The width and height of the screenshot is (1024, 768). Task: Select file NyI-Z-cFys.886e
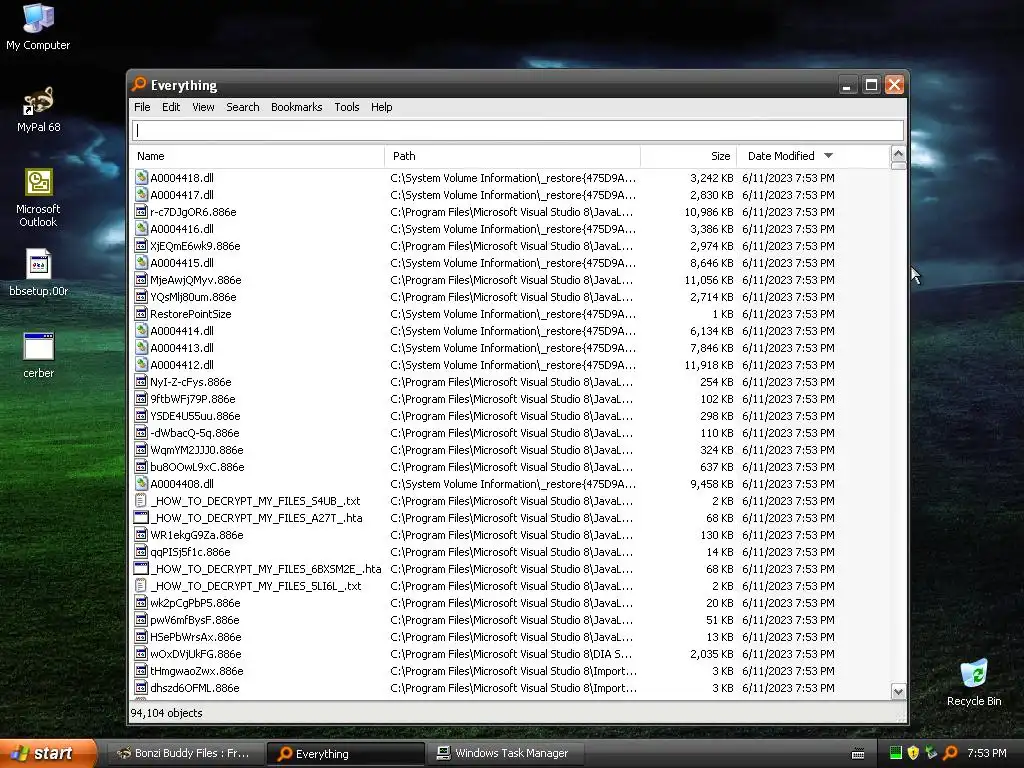click(190, 381)
